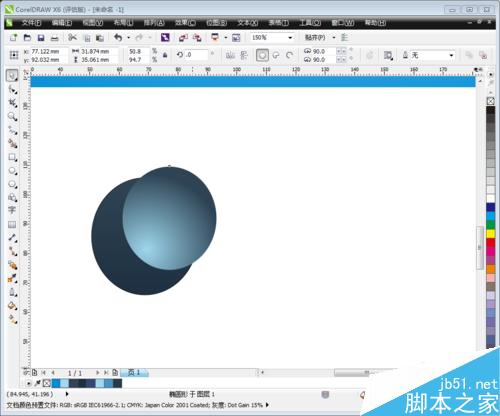Image resolution: width=500 pixels, height=416 pixels.
Task: Open the 文本(X) menu
Action: click(248, 23)
